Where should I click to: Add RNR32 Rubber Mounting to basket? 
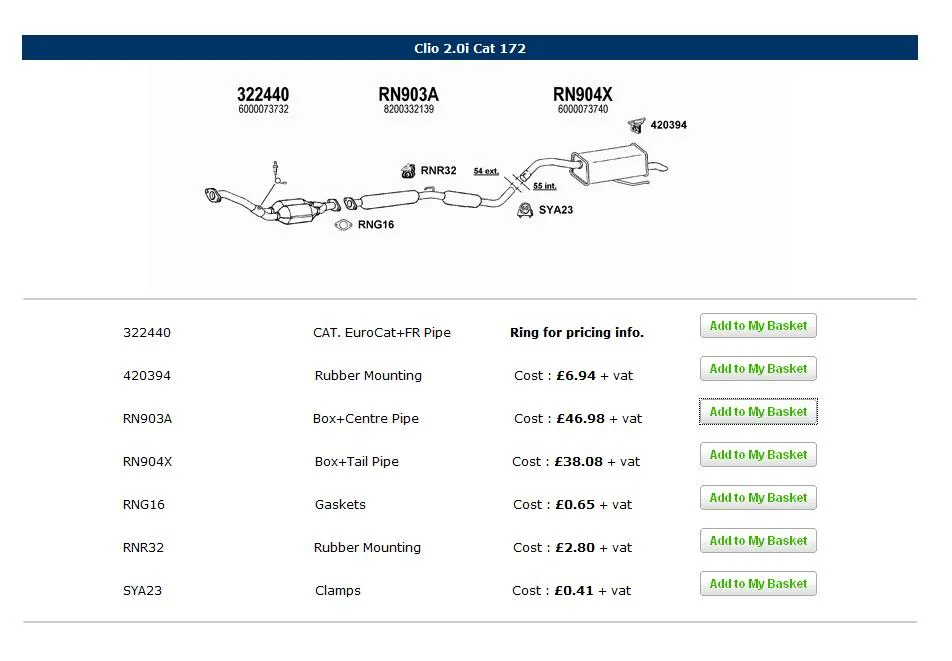click(x=758, y=541)
